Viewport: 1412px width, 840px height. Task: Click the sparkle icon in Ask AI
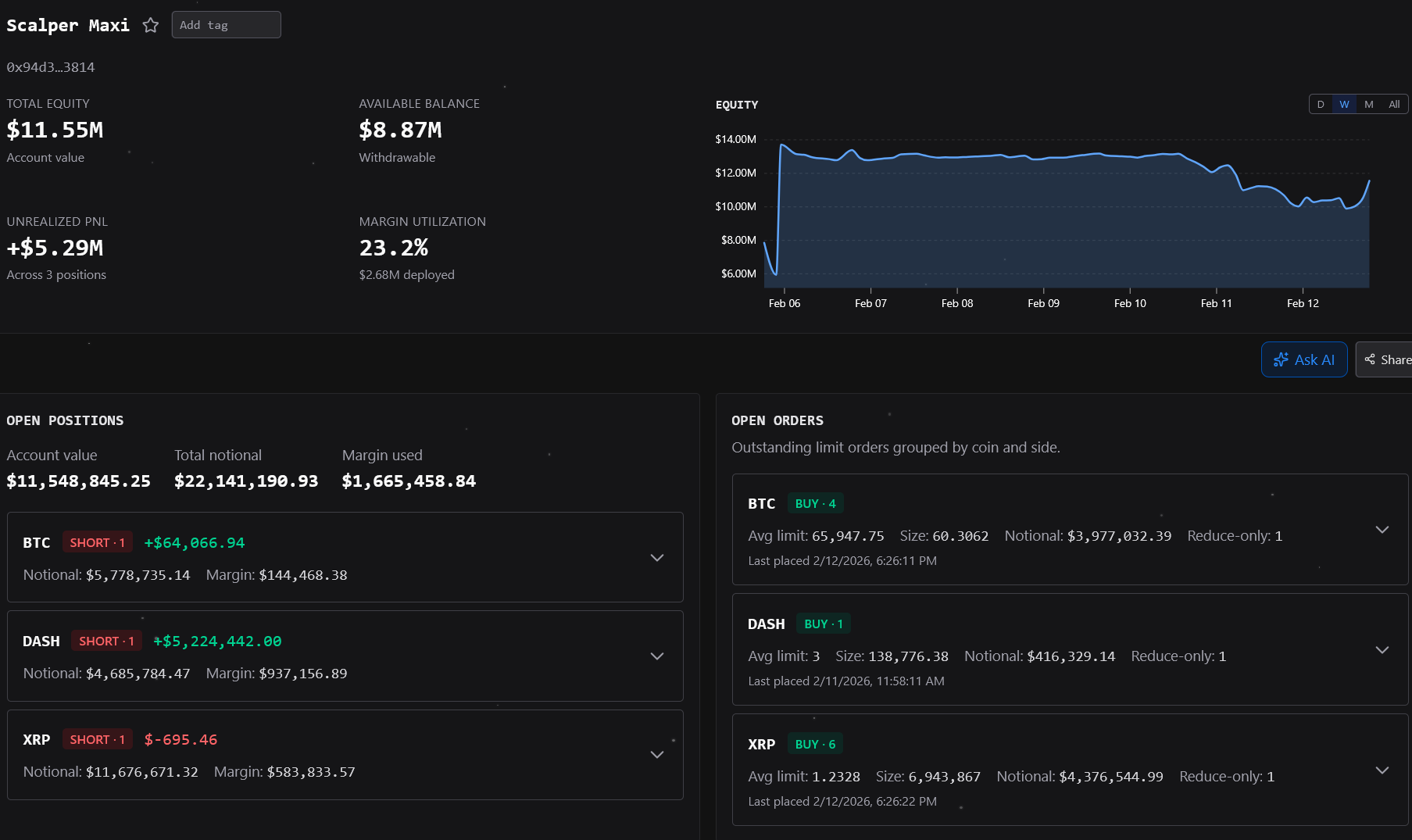(1280, 359)
